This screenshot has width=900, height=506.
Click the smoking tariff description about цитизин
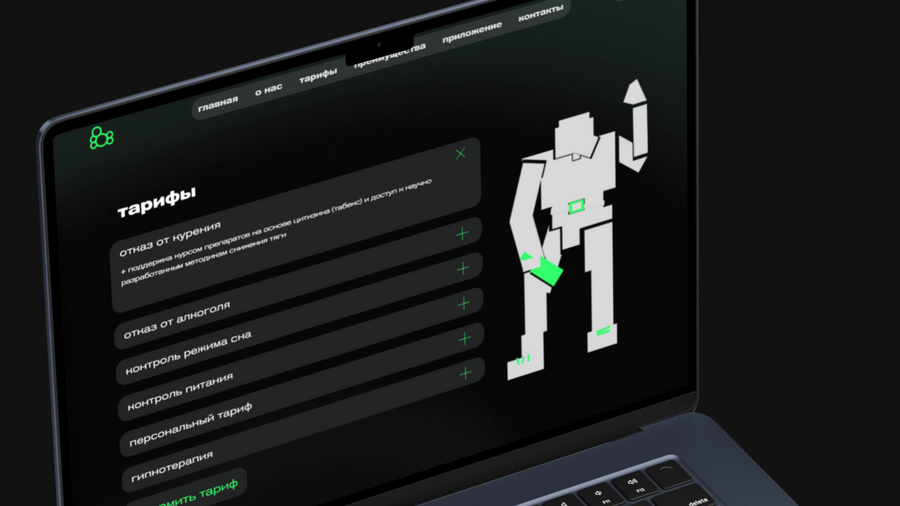pyautogui.click(x=276, y=232)
